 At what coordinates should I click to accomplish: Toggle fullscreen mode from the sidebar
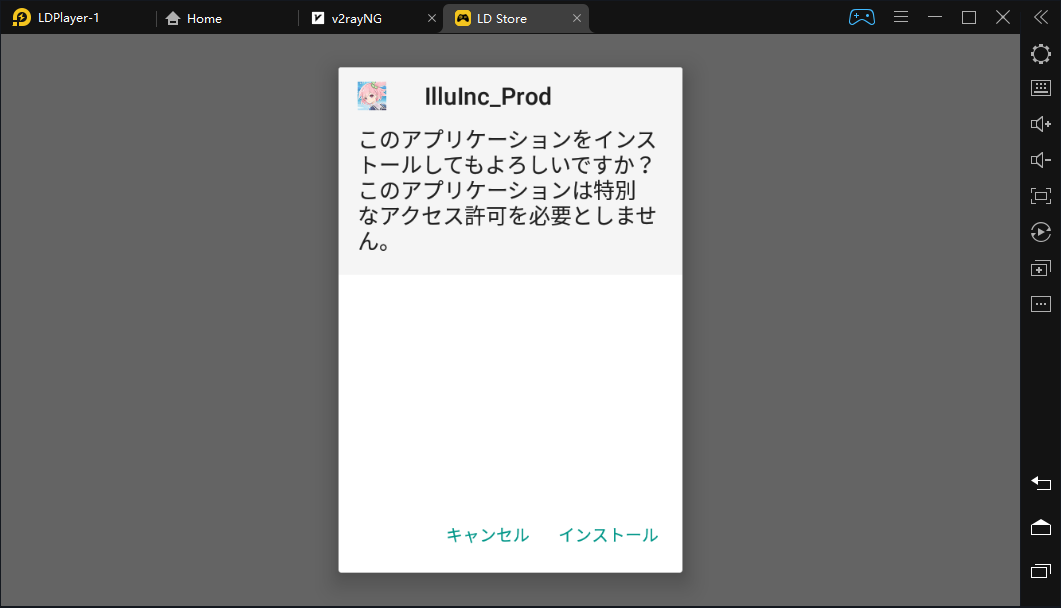[x=1040, y=196]
